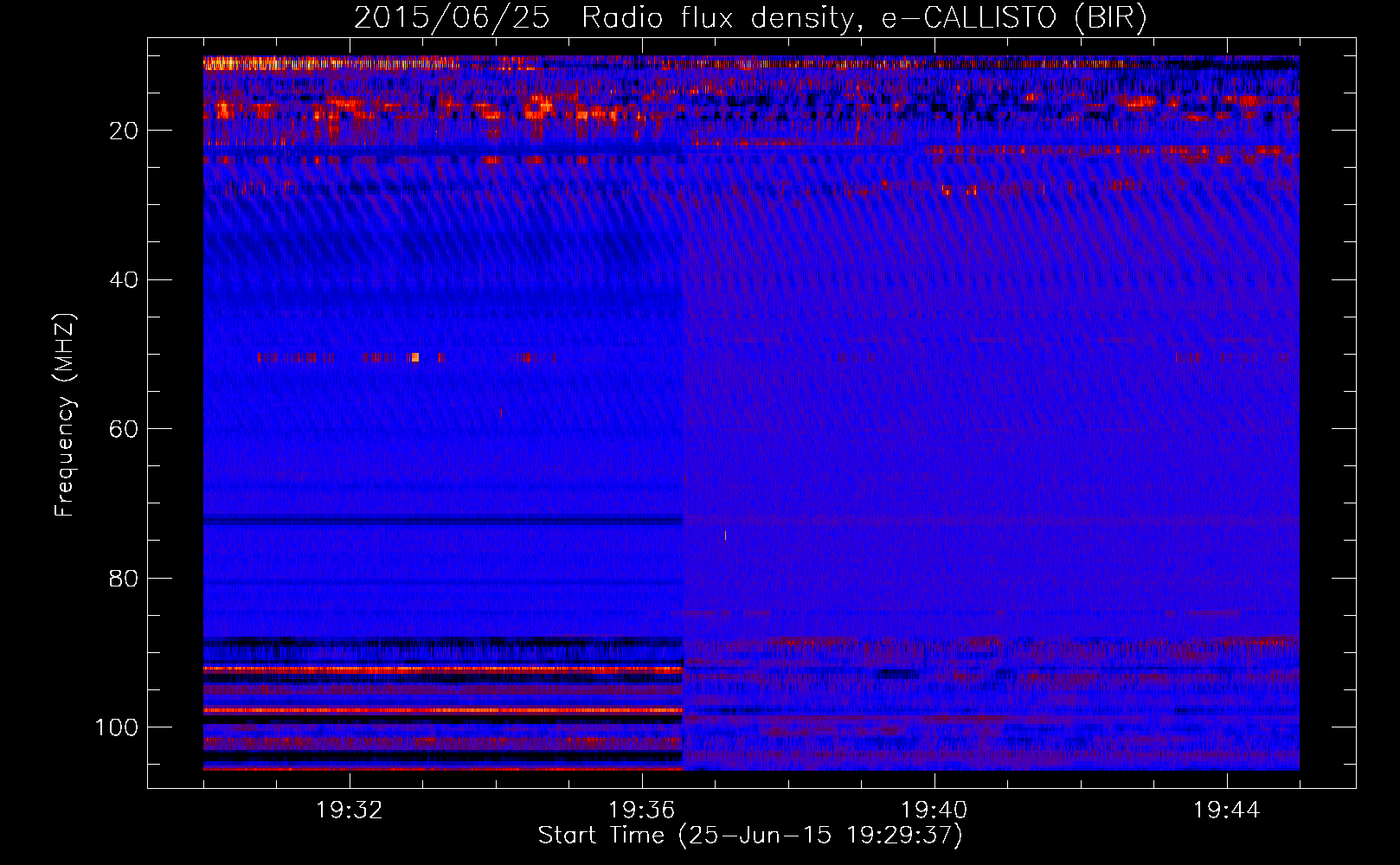Click the 19:32 time tick label

[350, 811]
